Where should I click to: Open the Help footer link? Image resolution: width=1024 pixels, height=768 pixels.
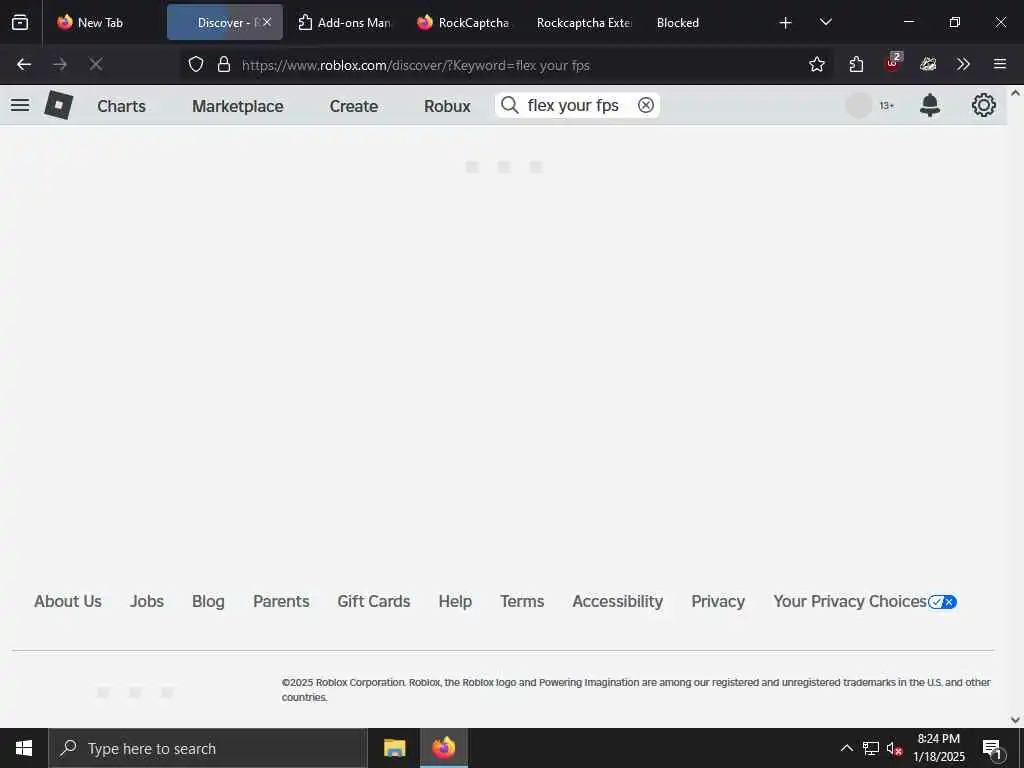tap(455, 601)
